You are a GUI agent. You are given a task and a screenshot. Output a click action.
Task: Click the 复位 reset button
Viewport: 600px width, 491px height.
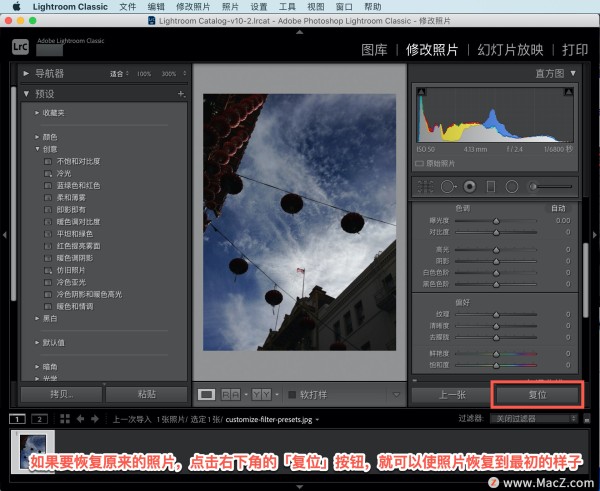[x=537, y=394]
